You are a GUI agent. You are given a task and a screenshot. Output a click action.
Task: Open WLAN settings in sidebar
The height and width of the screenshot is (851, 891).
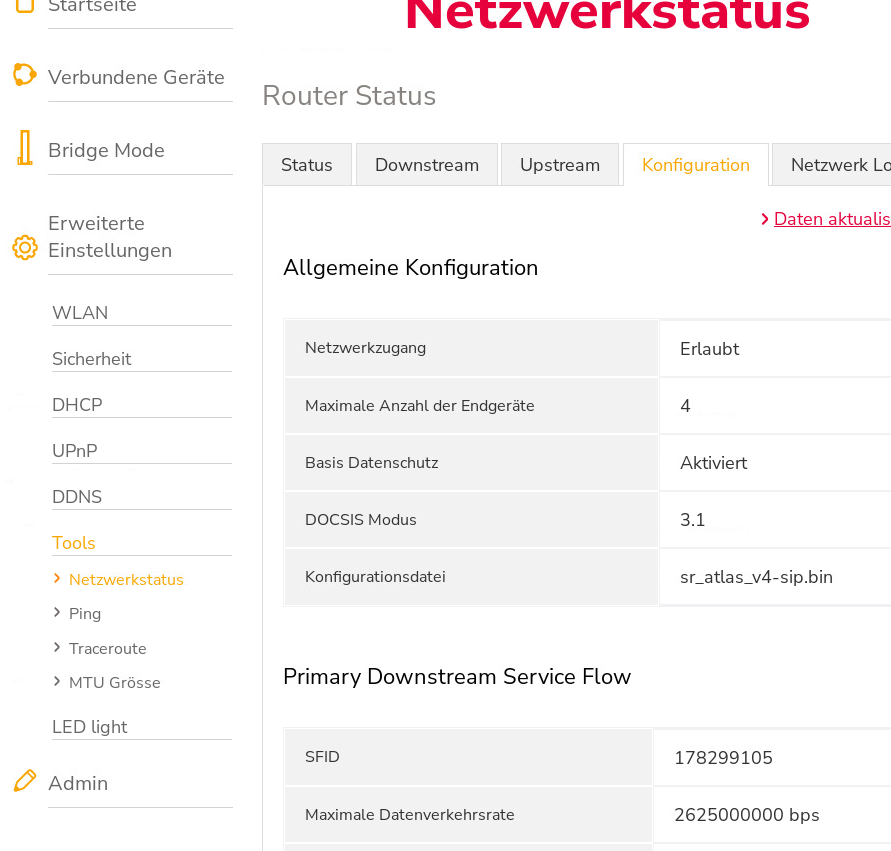[80, 313]
